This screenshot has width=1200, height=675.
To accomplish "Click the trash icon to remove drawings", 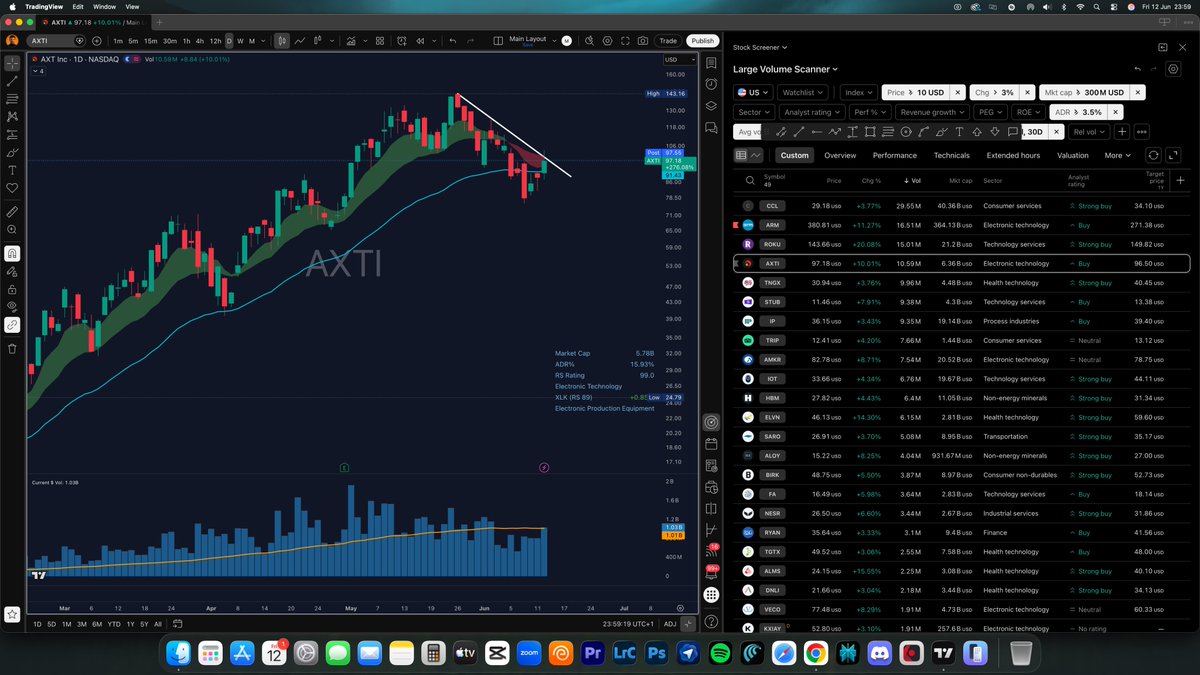I will [x=12, y=348].
